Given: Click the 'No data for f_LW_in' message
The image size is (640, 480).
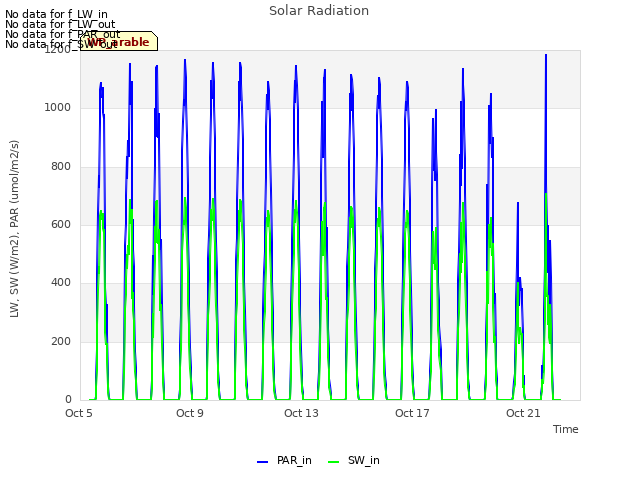Looking at the screenshot, I should click(56, 14).
